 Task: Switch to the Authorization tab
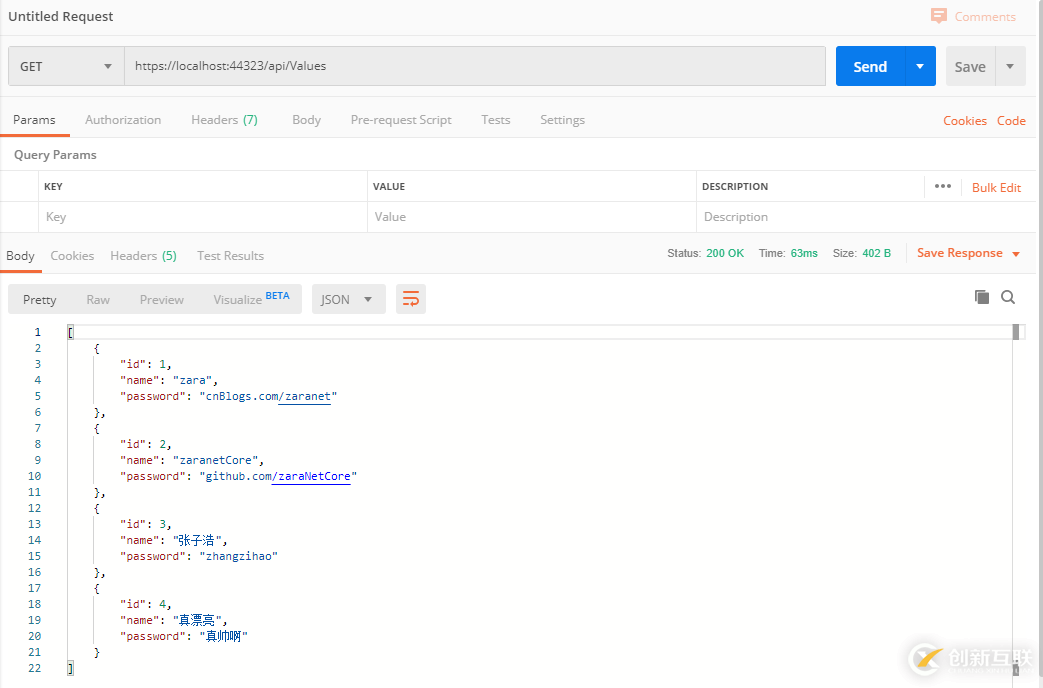(123, 120)
